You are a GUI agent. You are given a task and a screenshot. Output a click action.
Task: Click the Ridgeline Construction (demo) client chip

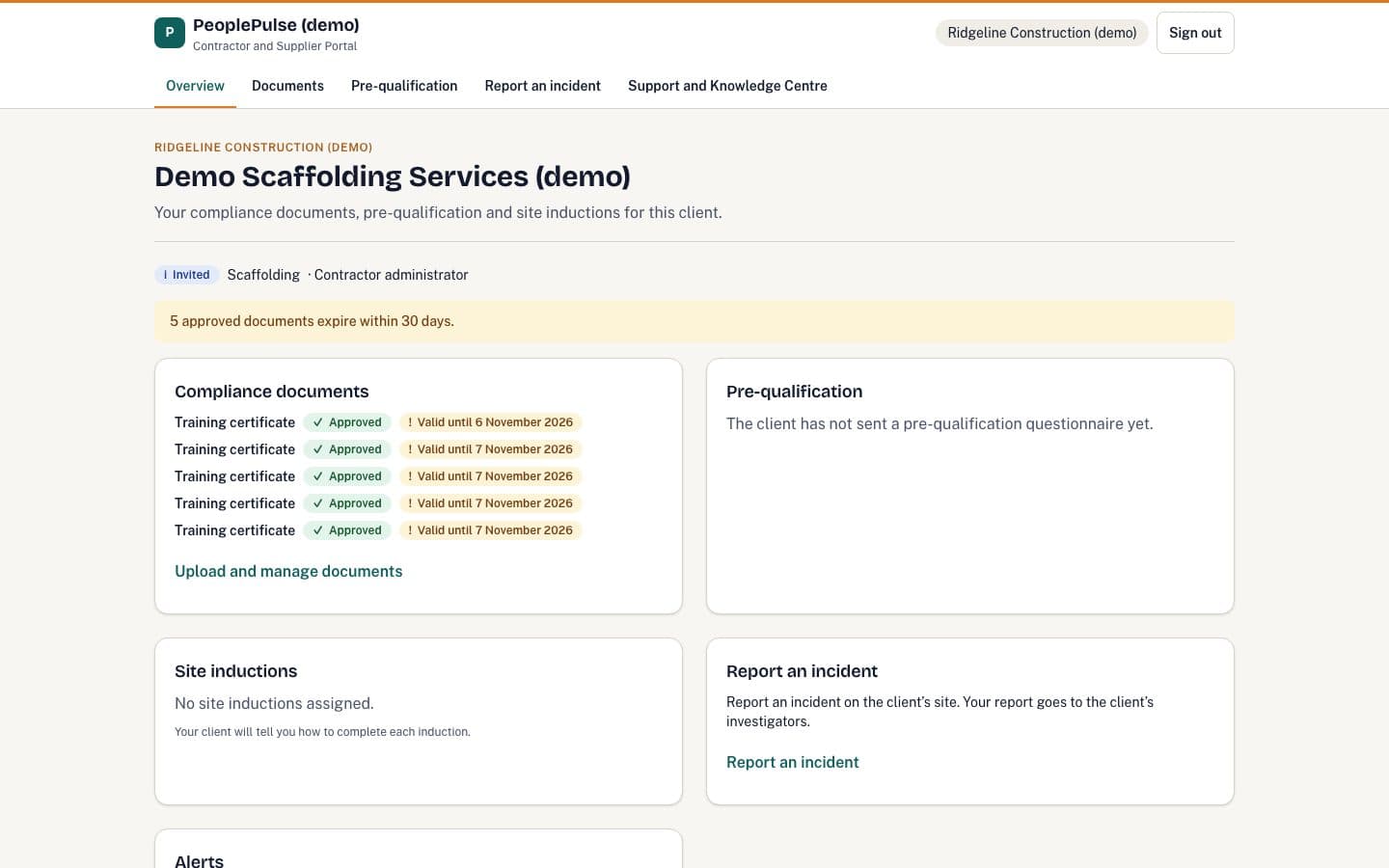1042,33
